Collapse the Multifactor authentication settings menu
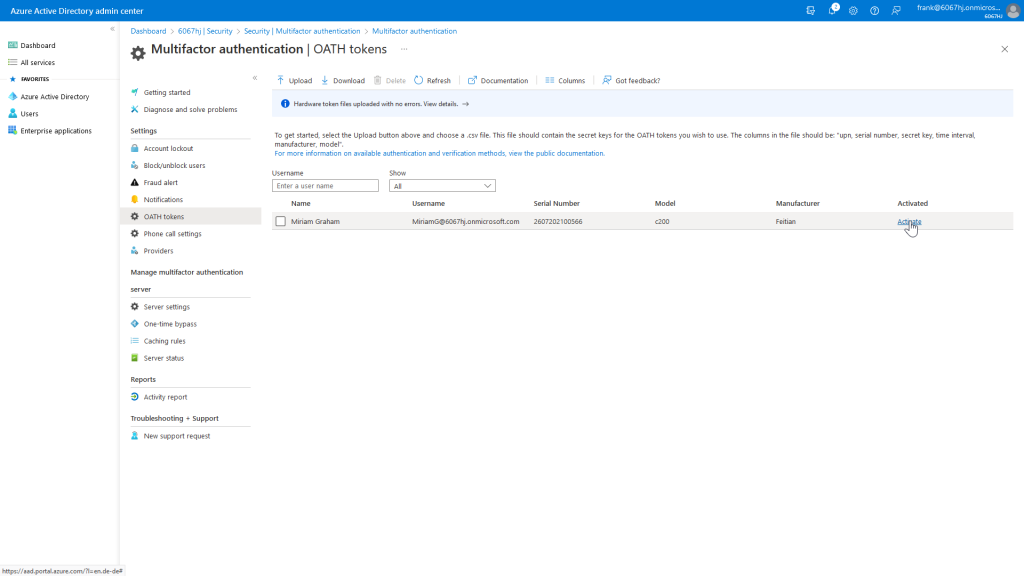The height and width of the screenshot is (576, 1024). click(254, 77)
